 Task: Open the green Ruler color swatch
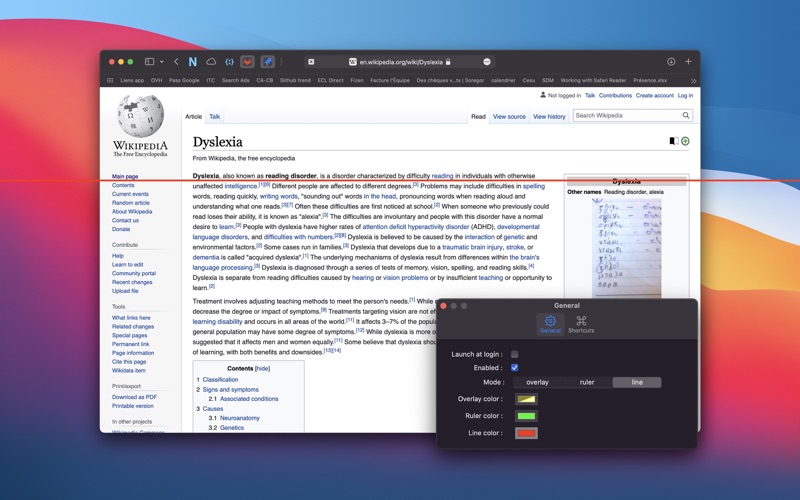[526, 416]
